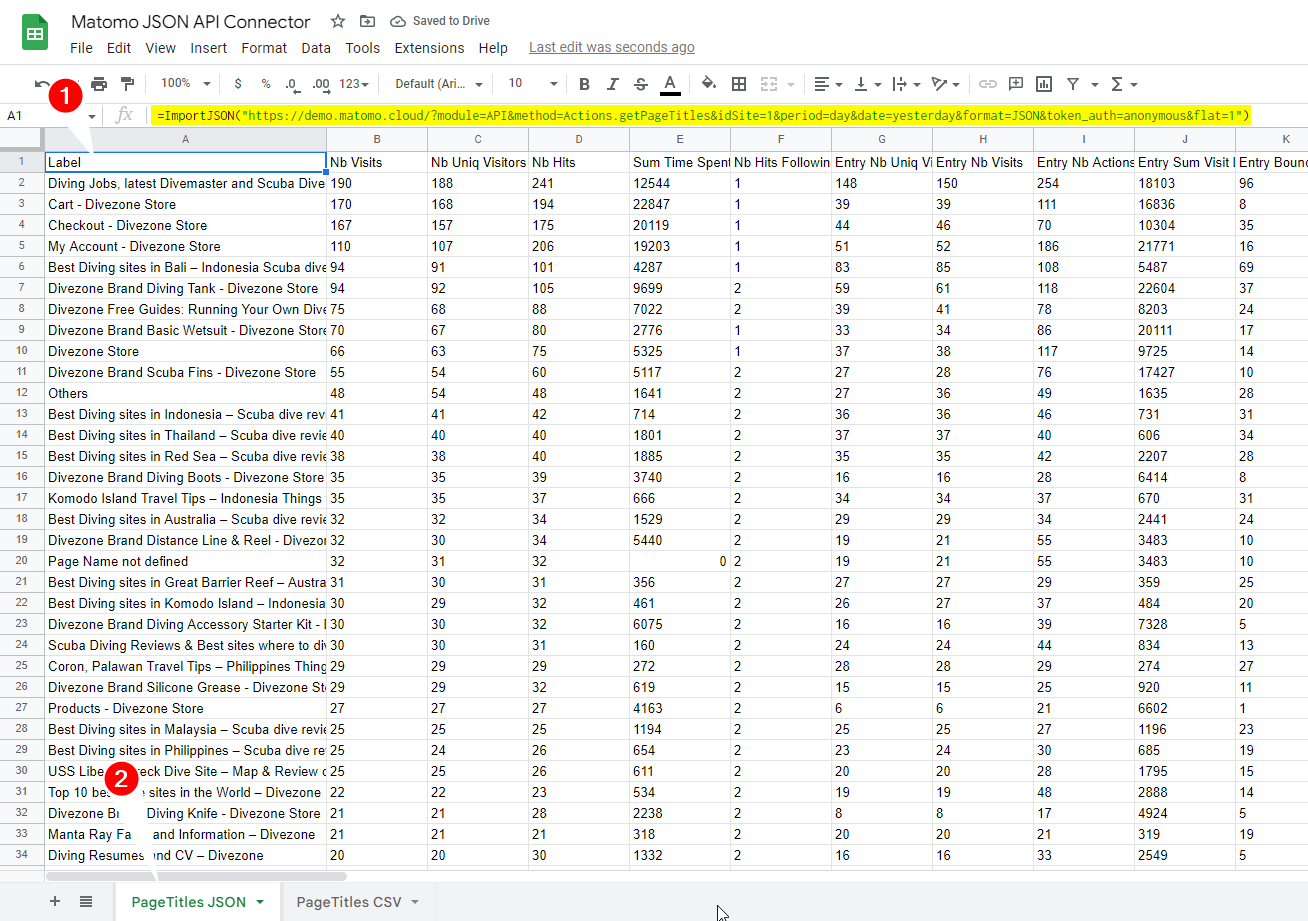Open PageTitles CSV tab options arrow
1308x921 pixels.
point(415,902)
